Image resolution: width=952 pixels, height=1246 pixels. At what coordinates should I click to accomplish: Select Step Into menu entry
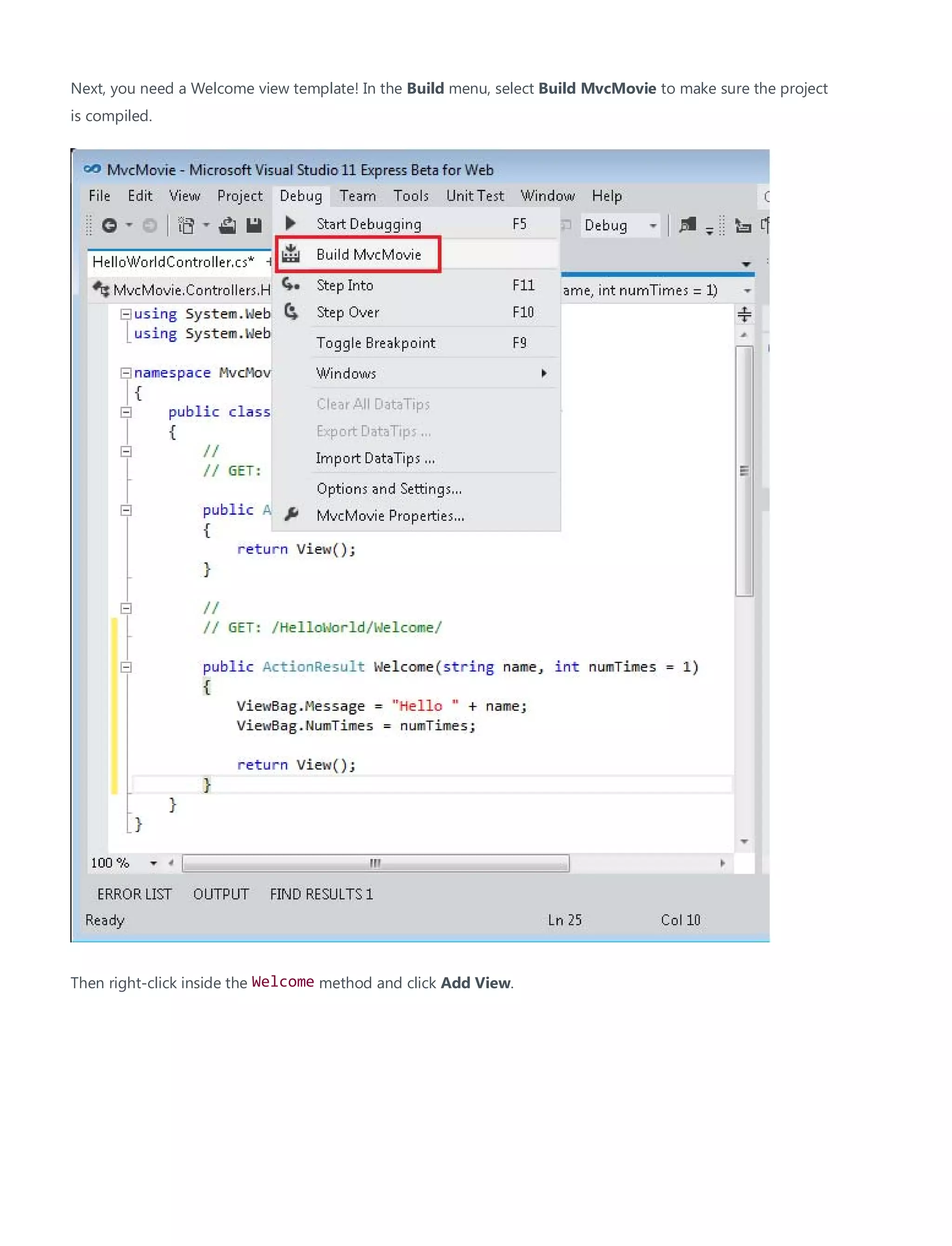[416, 285]
